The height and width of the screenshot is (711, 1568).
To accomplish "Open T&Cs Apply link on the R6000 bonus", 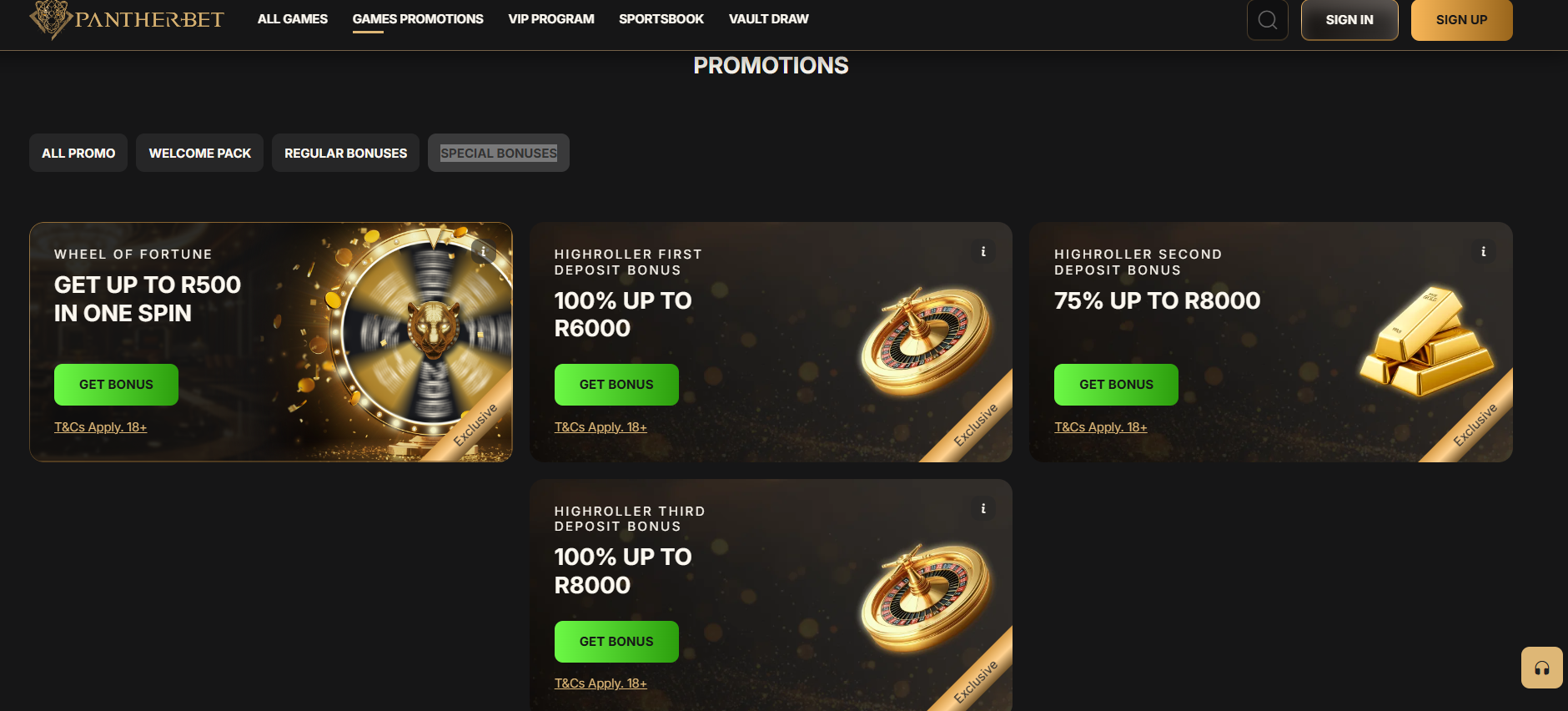I will pyautogui.click(x=601, y=426).
